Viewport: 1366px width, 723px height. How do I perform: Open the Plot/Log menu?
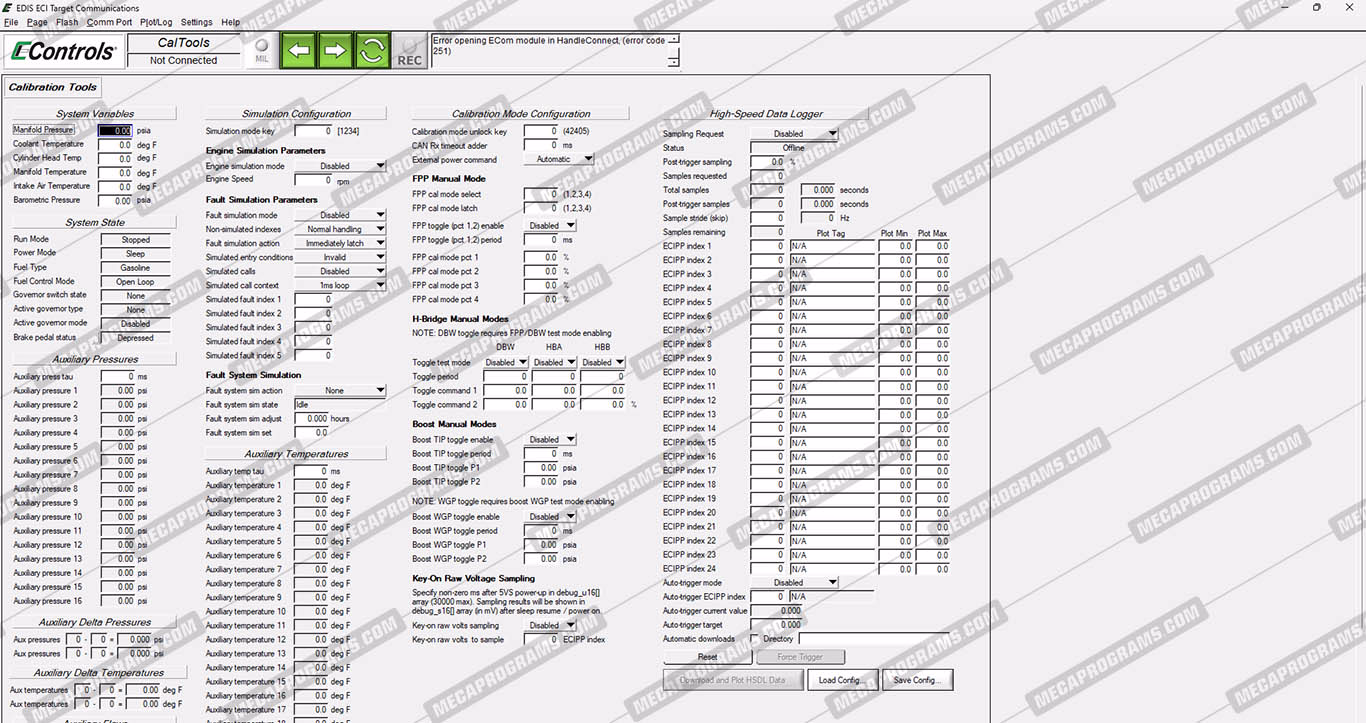click(156, 22)
